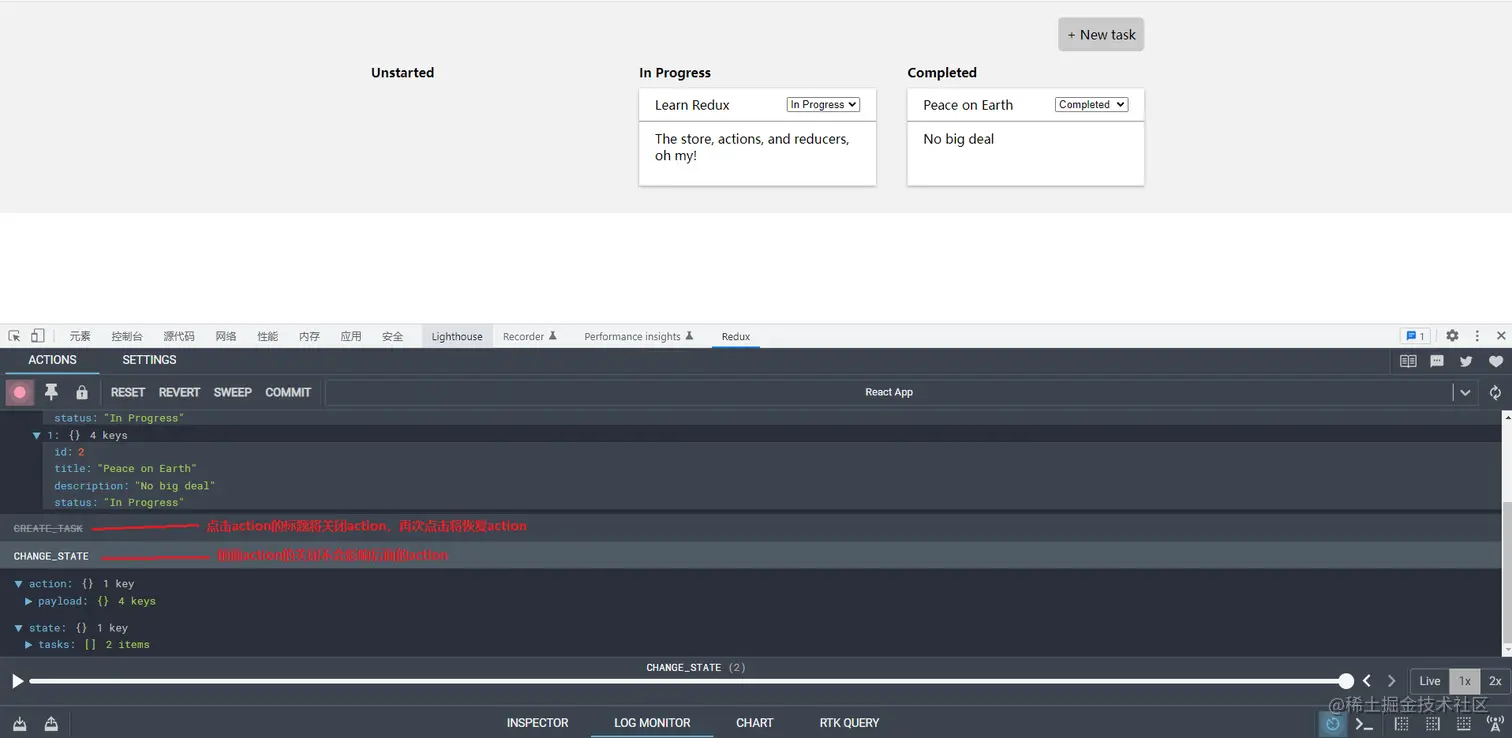1512x738 pixels.
Task: Open the Redux DevTools documentation book icon
Action: [1408, 361]
